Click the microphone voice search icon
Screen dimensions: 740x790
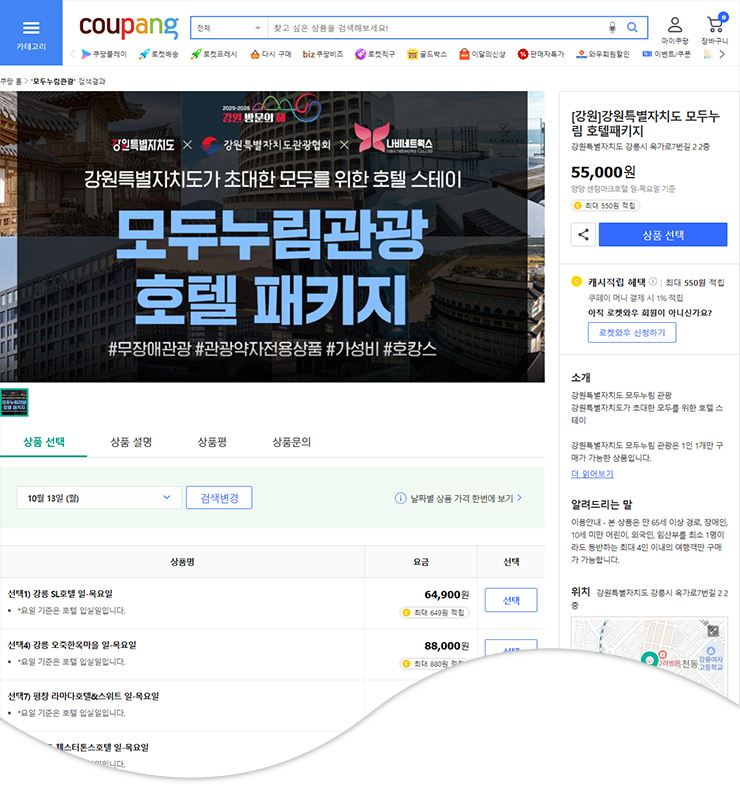pos(612,27)
